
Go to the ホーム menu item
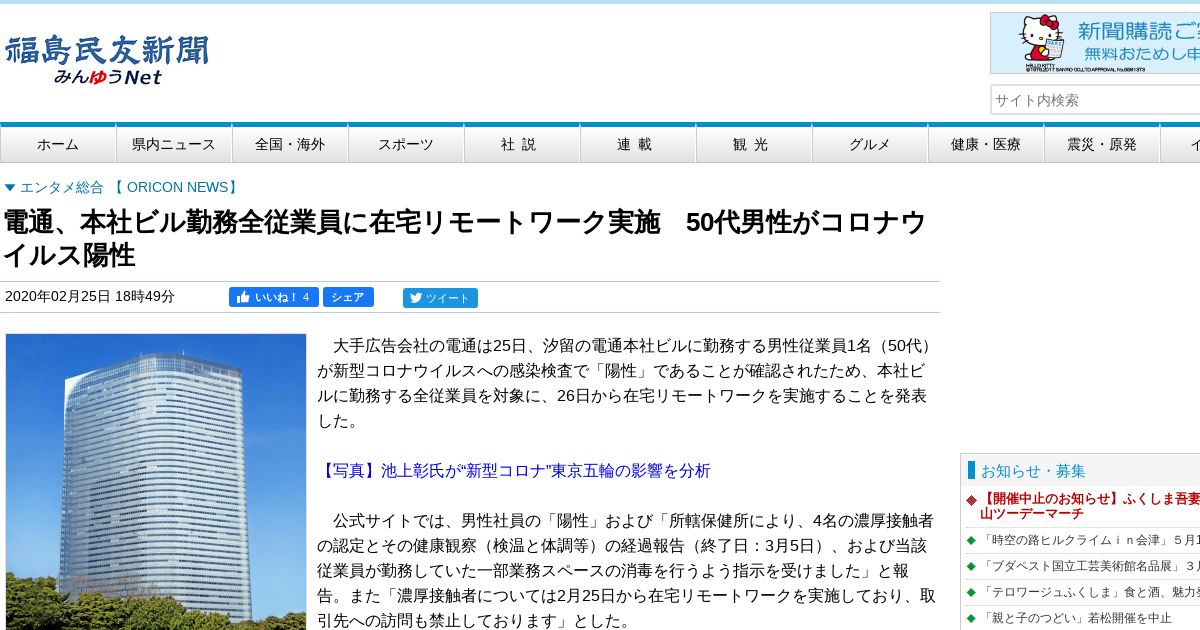(58, 144)
